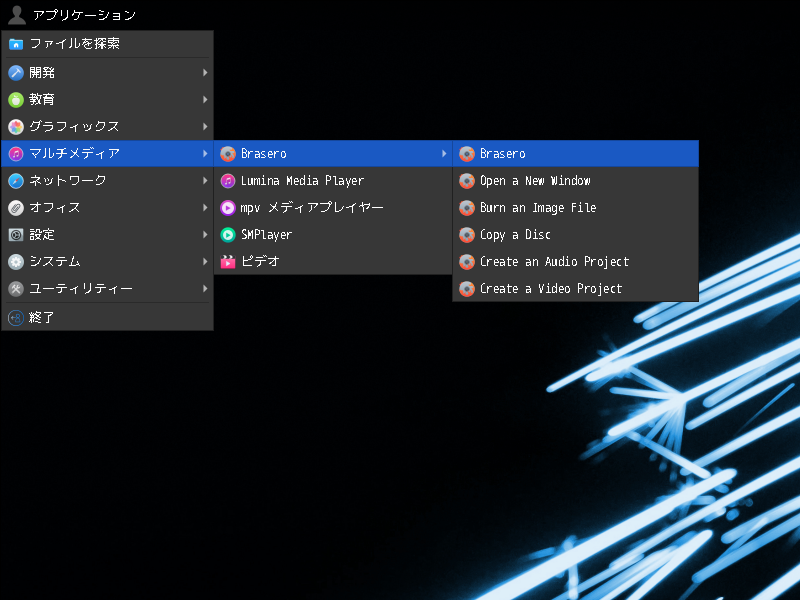This screenshot has width=800, height=600.
Task: Click the Create a Video Project icon
Action: 467,289
